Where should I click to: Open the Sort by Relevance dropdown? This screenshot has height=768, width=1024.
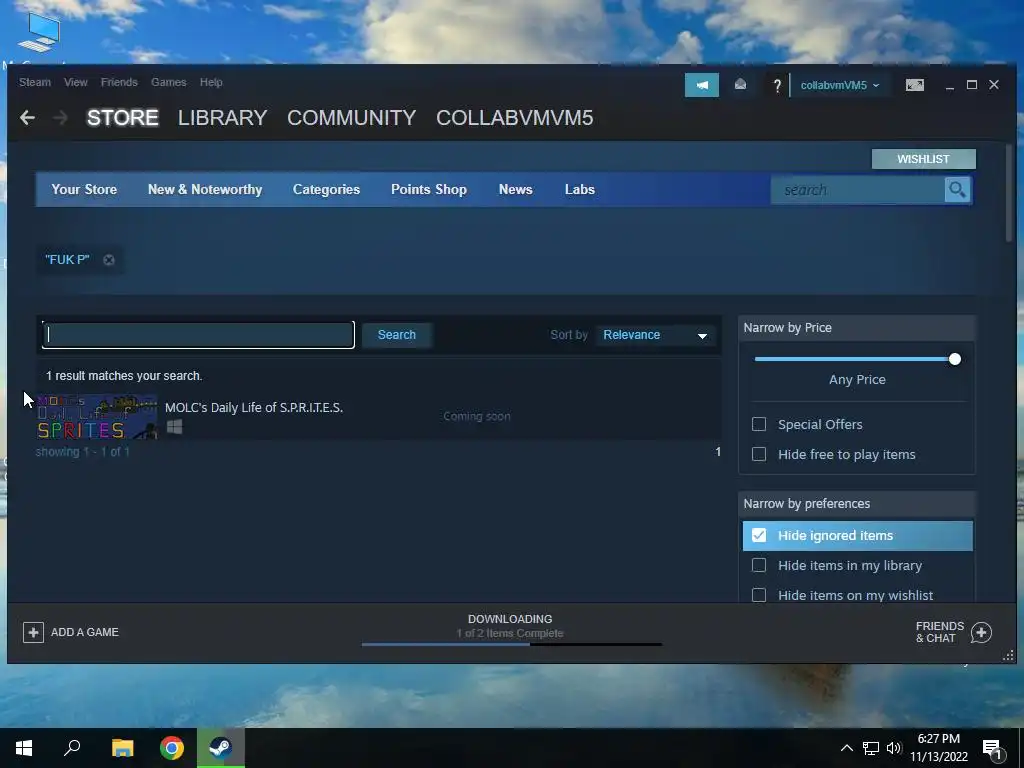[656, 335]
